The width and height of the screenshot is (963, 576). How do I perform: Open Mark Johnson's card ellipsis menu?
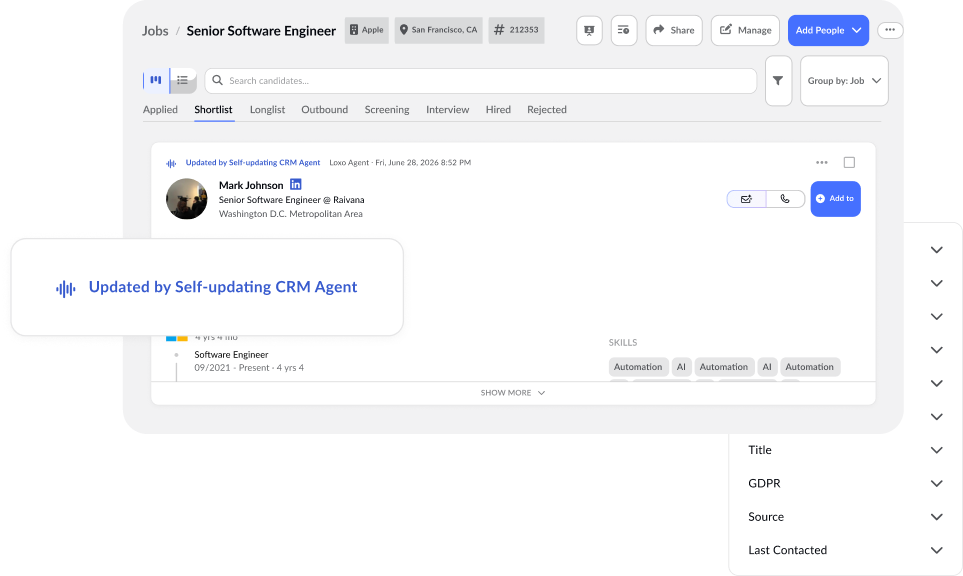[822, 163]
